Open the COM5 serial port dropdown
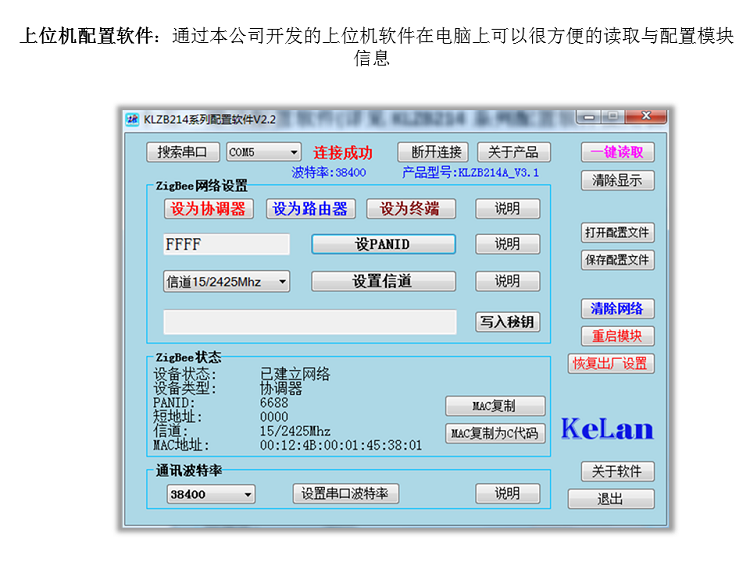 (x=264, y=152)
